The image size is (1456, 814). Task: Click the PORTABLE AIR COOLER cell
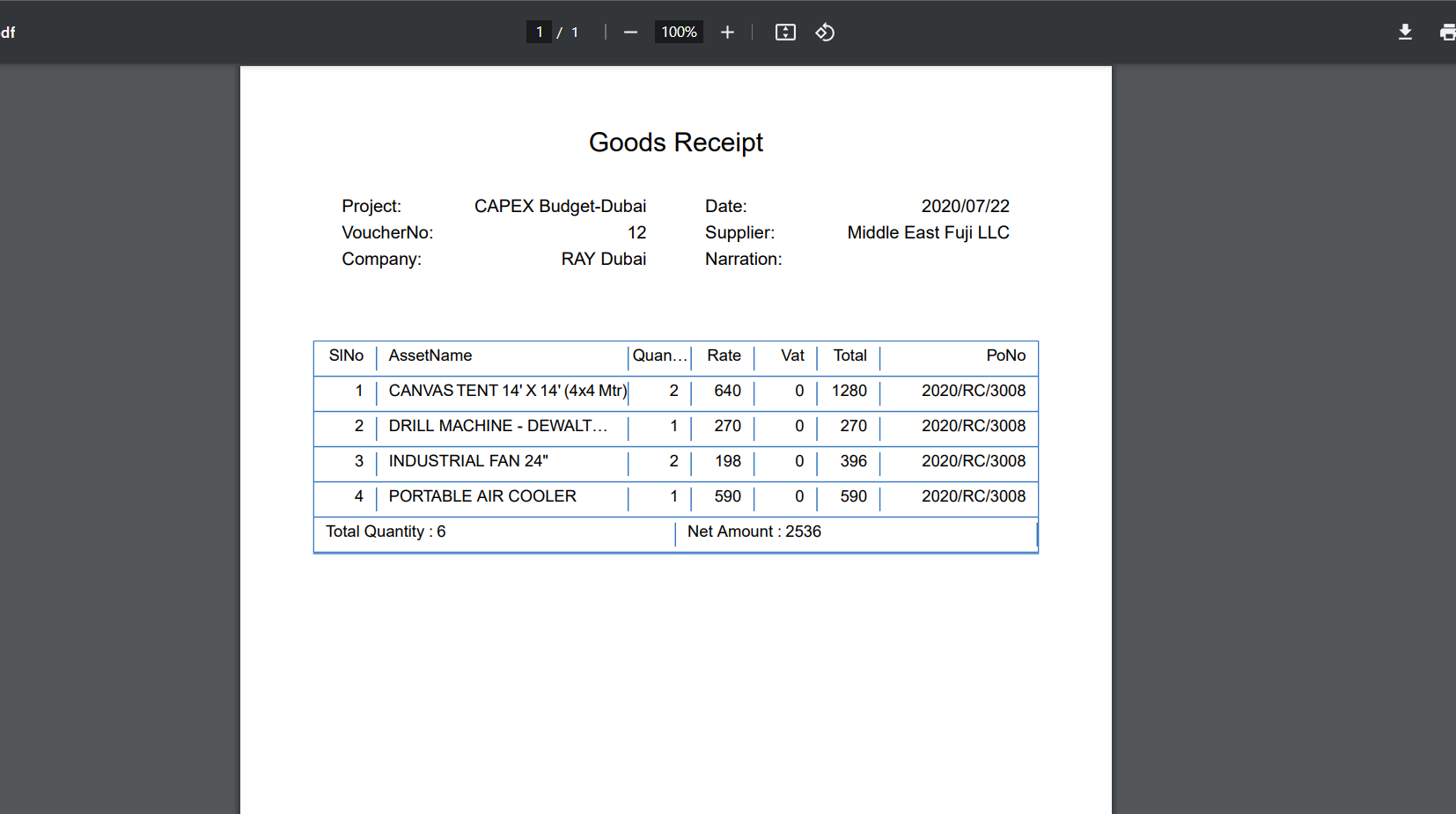pos(482,496)
